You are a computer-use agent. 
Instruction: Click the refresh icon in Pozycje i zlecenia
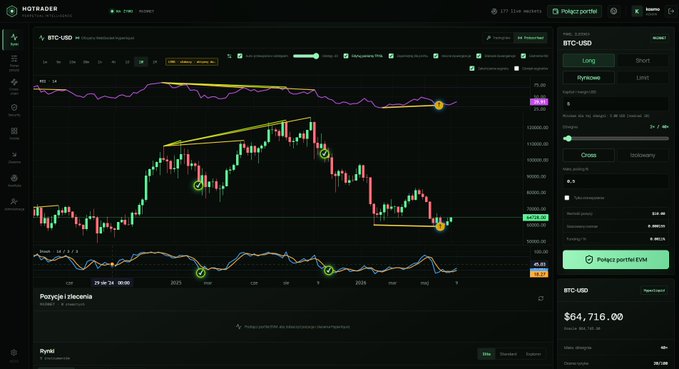click(x=541, y=298)
